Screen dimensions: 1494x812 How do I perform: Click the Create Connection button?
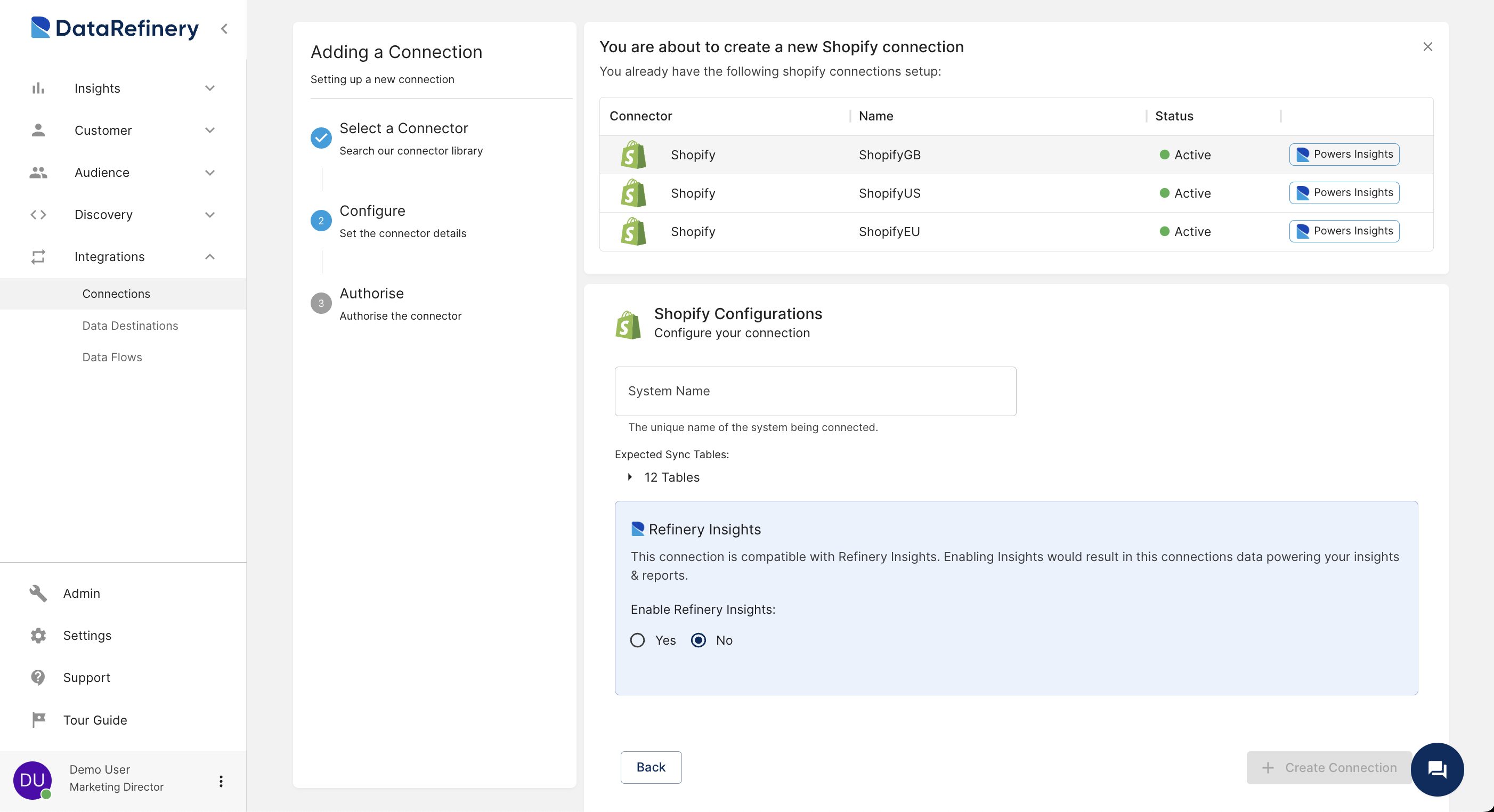pyautogui.click(x=1329, y=767)
